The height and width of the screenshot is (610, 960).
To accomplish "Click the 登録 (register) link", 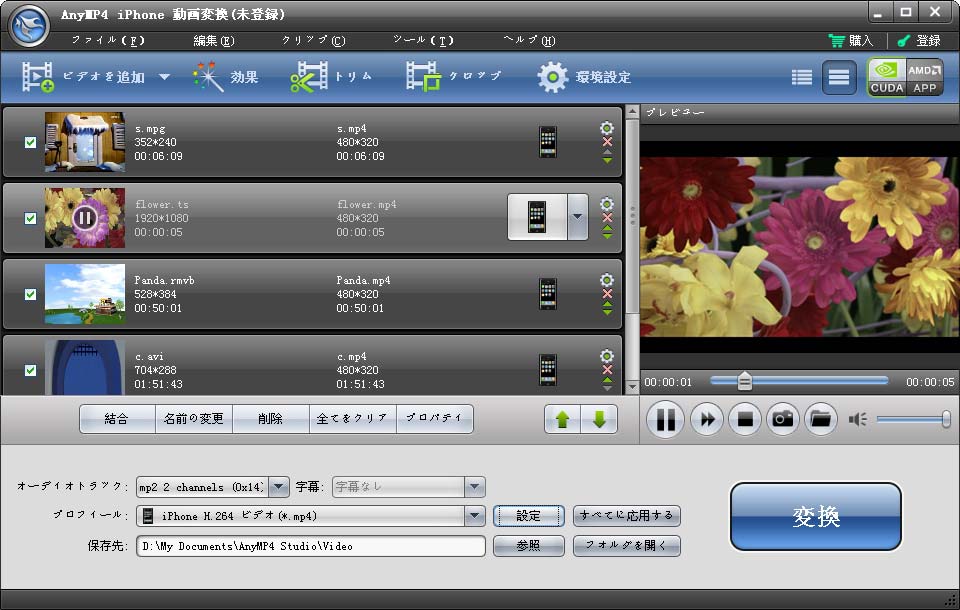I will (919, 40).
